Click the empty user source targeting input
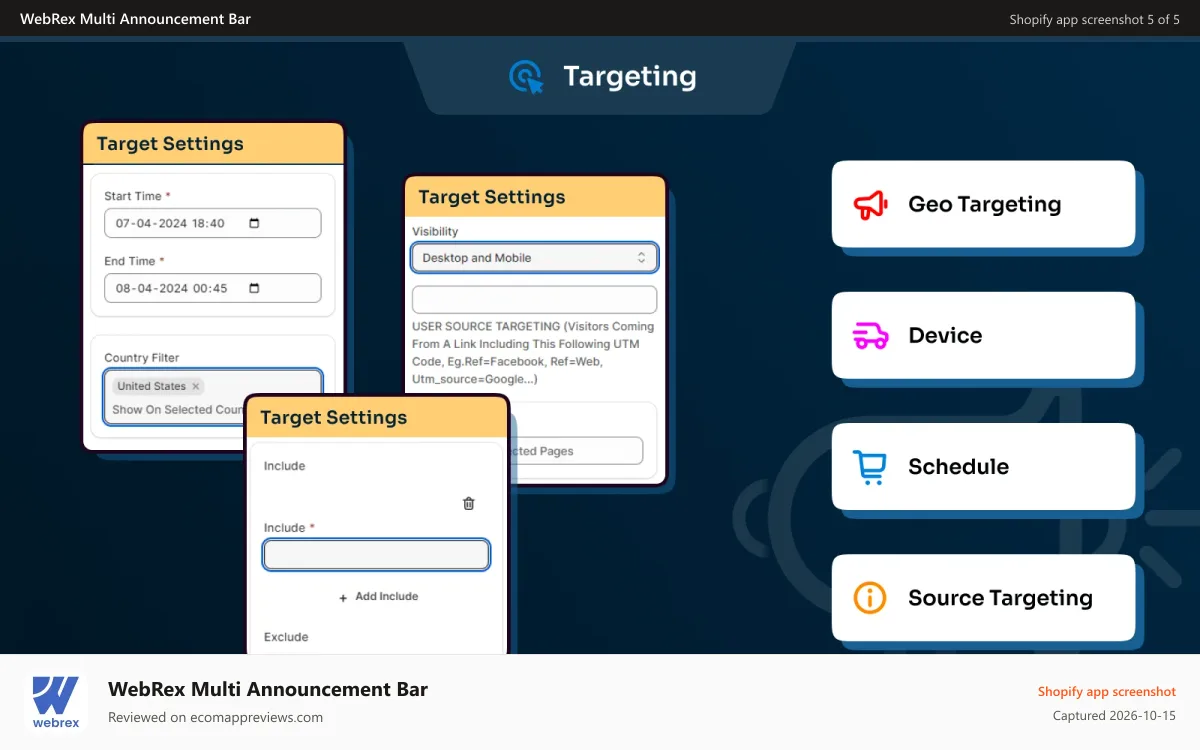The image size is (1200, 750). coord(534,300)
